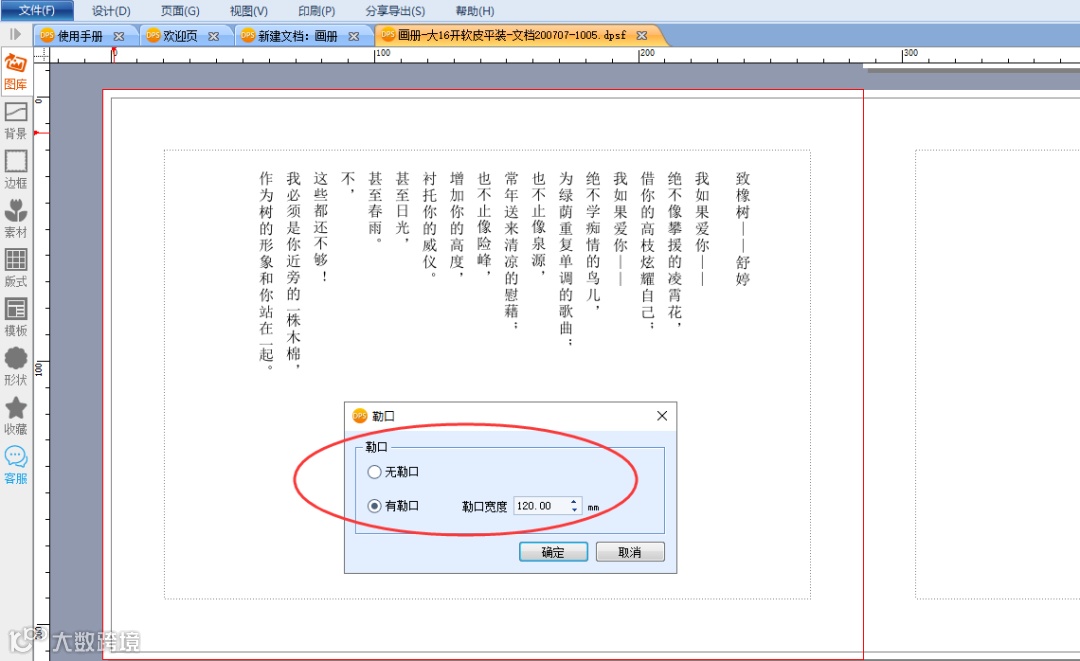Close the 使用手册 tab

point(119,36)
